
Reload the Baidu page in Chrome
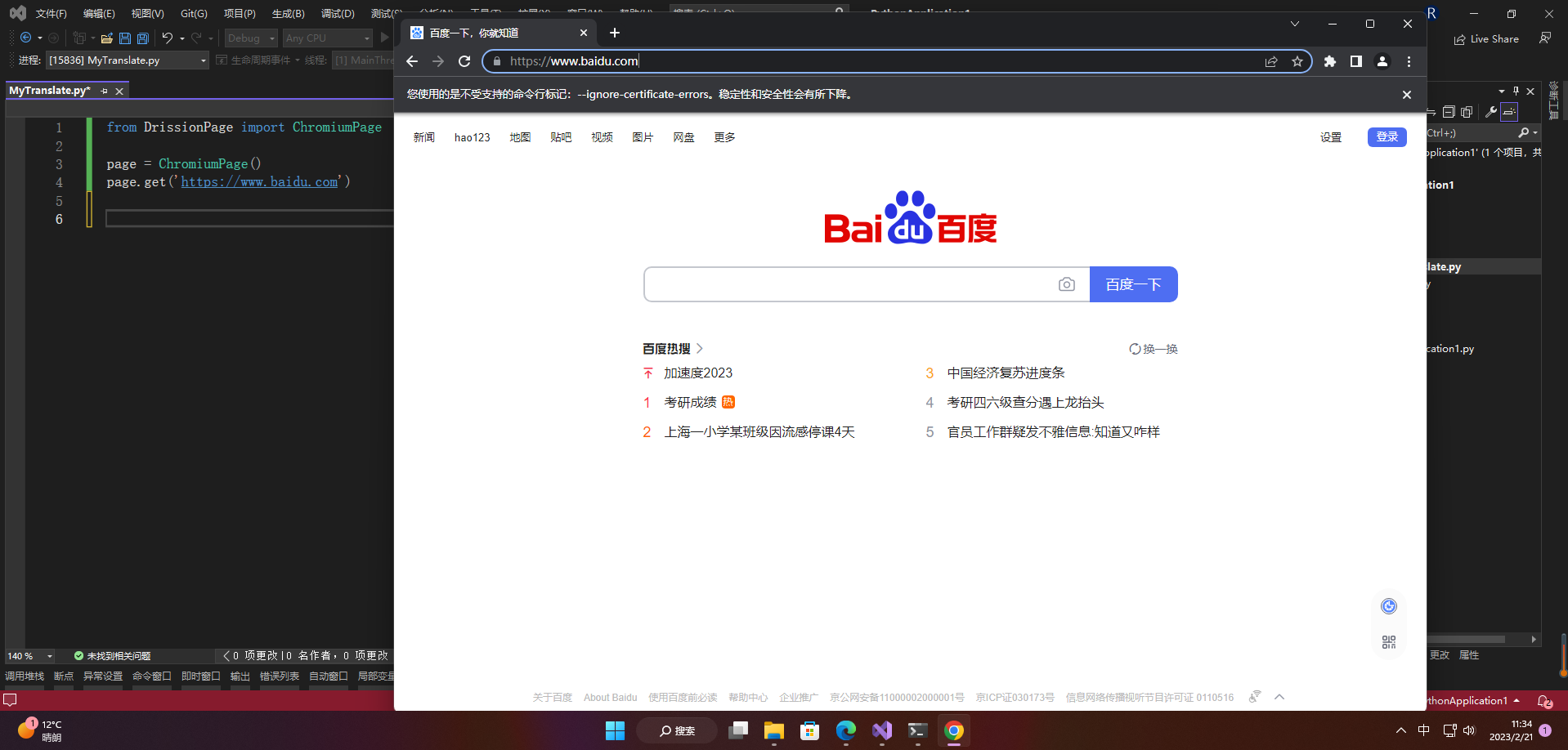[464, 61]
